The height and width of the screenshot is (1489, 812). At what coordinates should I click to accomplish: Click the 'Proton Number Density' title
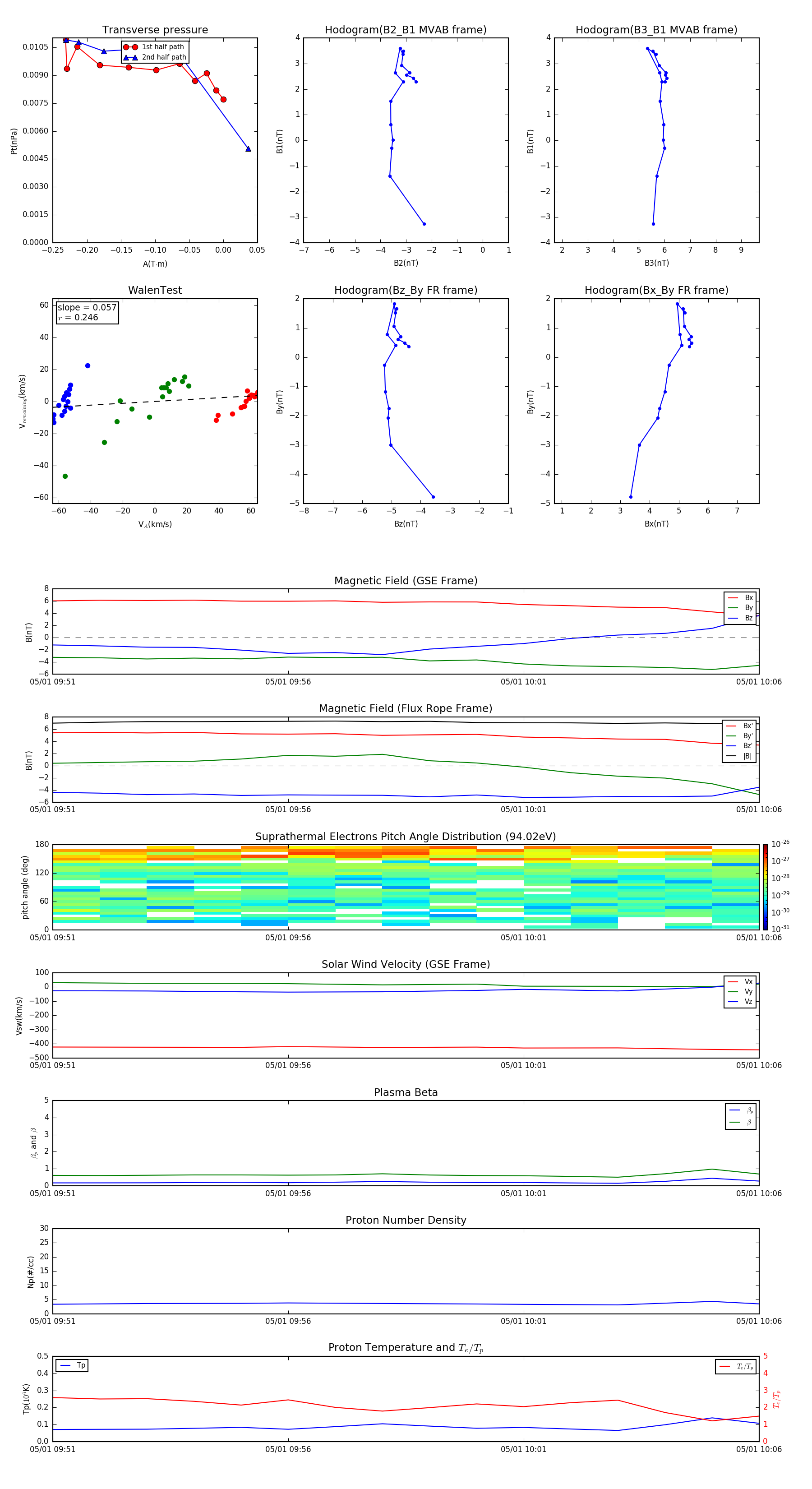pos(406,1220)
